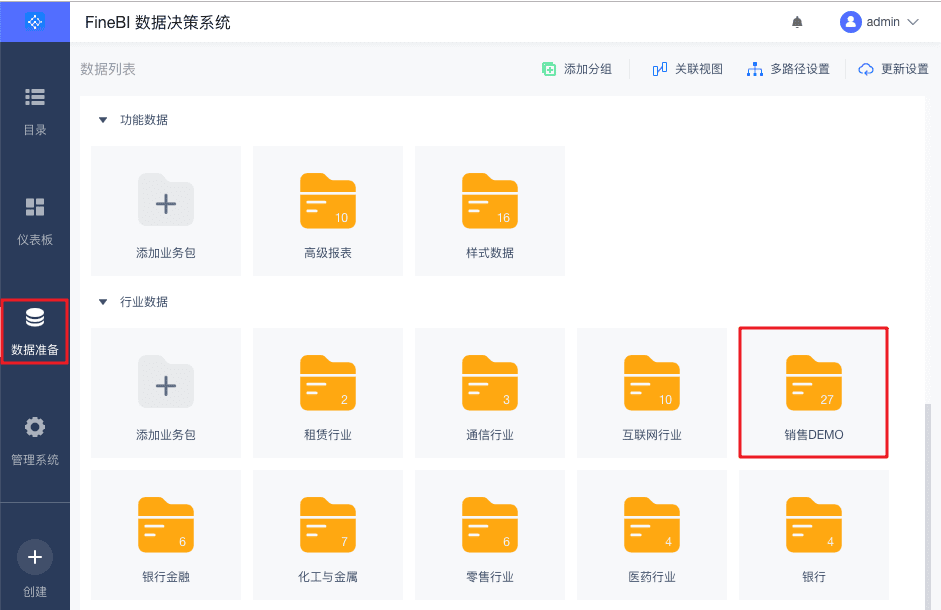Open 关联视图 text link
The image size is (941, 610).
click(699, 69)
